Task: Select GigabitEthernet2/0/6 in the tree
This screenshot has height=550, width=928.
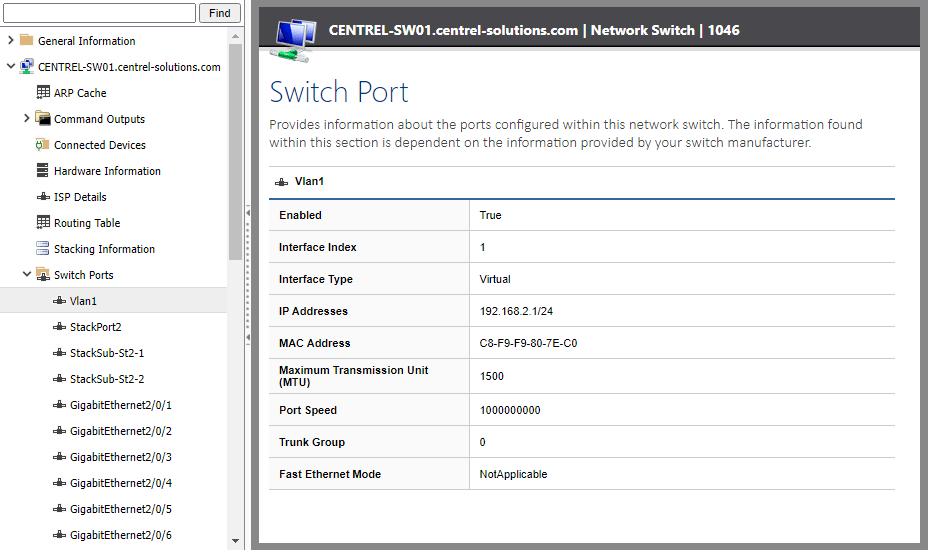Action: [x=121, y=536]
